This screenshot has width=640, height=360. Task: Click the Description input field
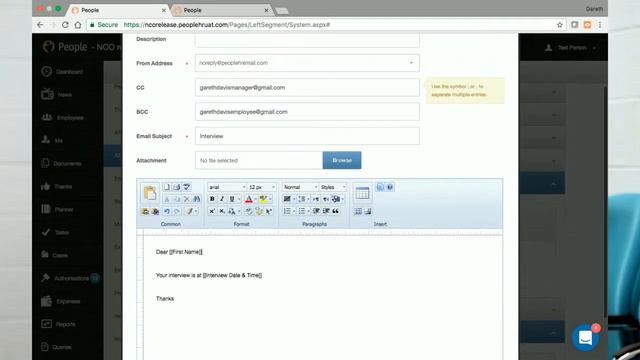pyautogui.click(x=307, y=40)
